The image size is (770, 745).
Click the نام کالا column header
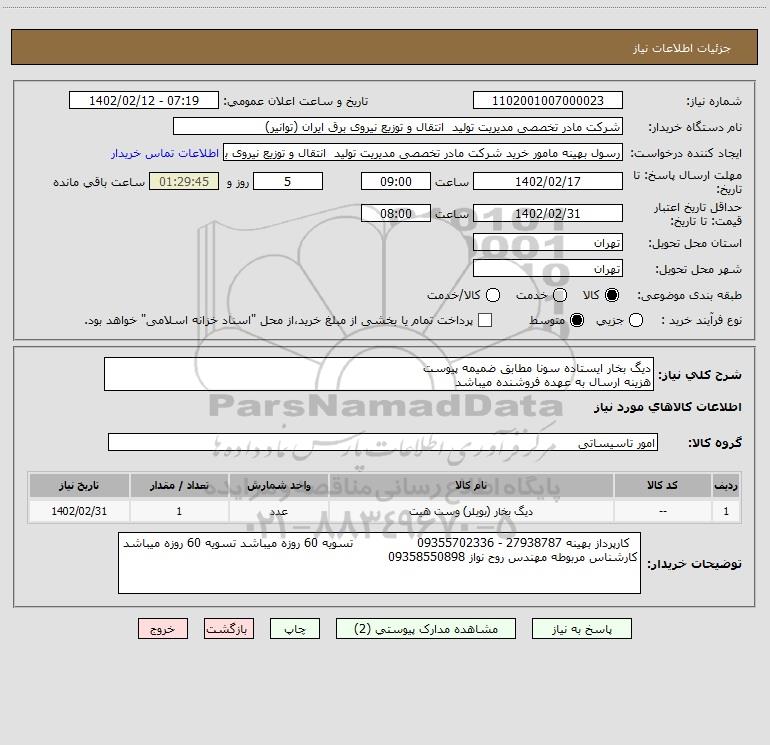click(x=471, y=486)
